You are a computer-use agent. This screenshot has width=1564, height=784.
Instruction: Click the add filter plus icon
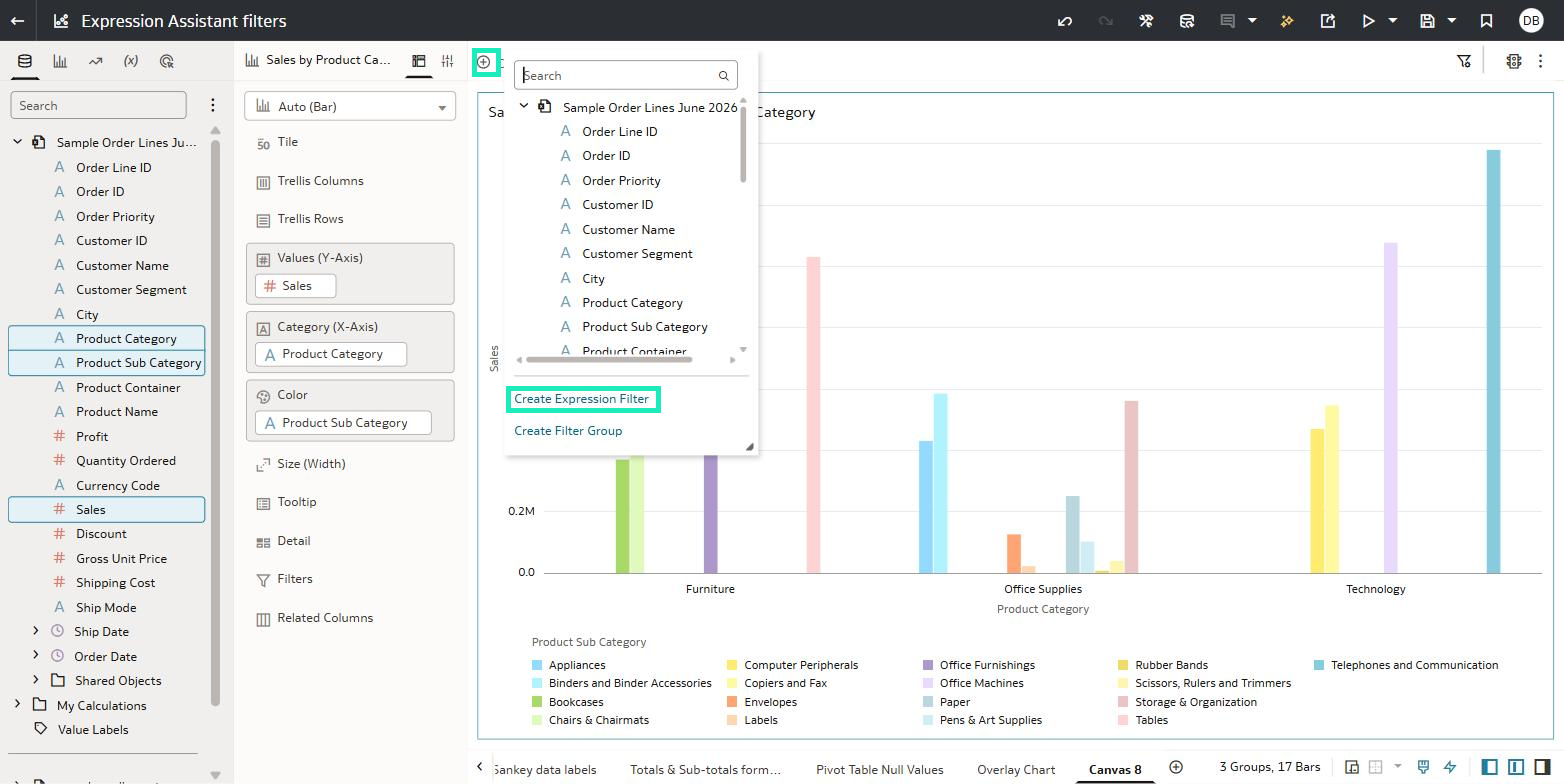tap(483, 62)
